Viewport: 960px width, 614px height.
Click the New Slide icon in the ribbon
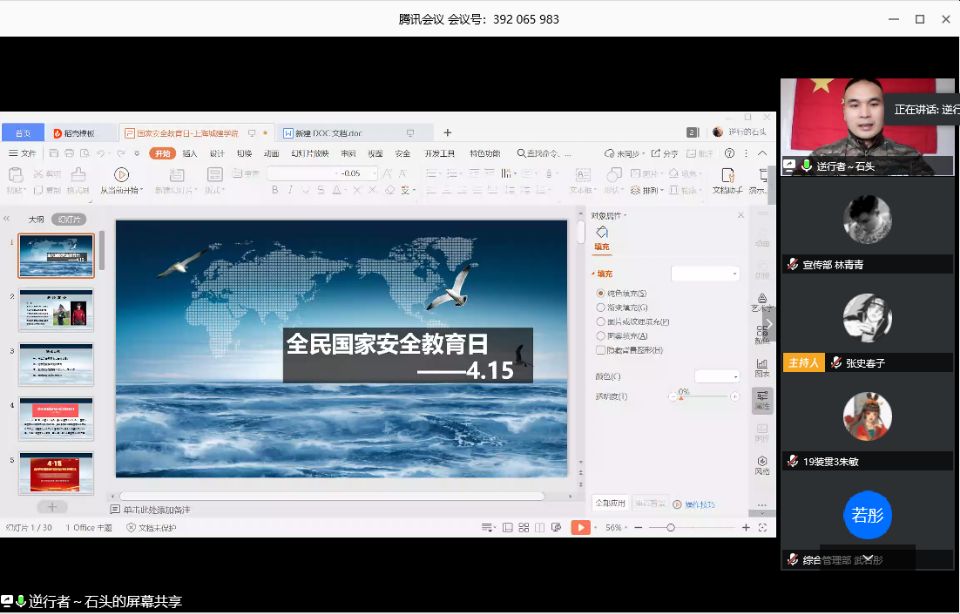click(177, 175)
